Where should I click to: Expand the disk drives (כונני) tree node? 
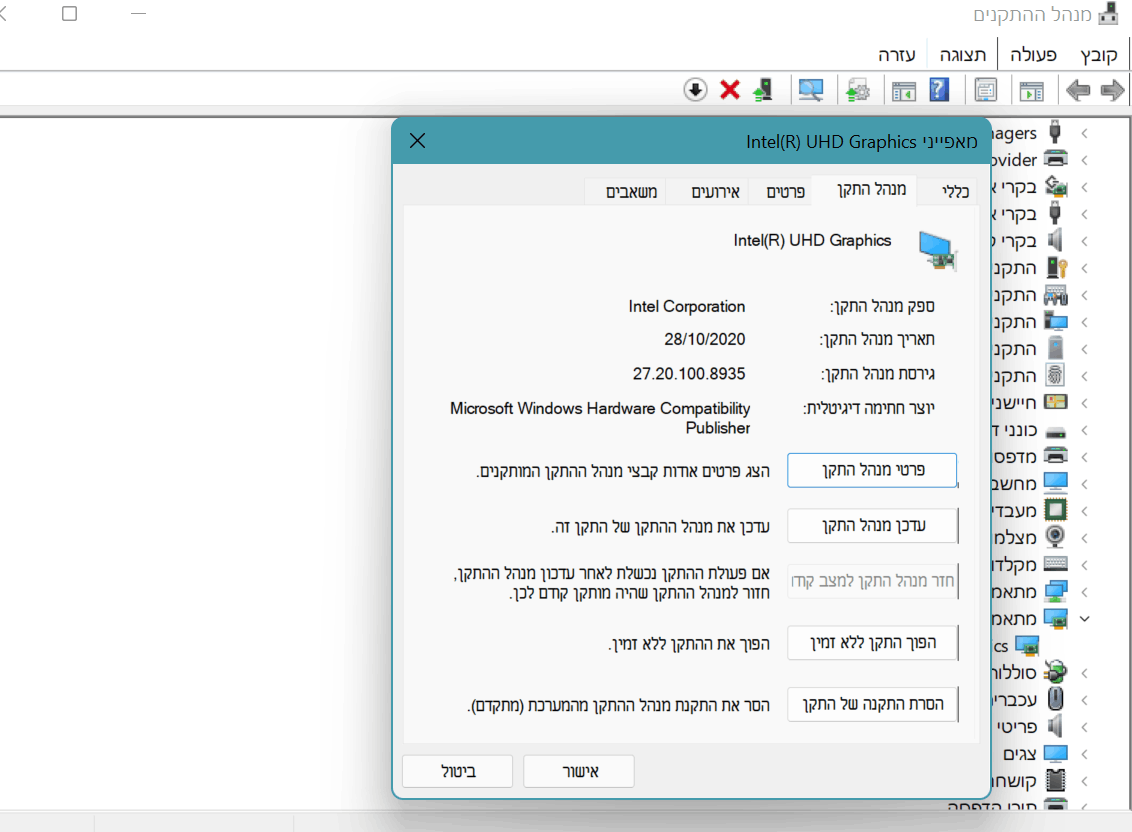point(1084,430)
